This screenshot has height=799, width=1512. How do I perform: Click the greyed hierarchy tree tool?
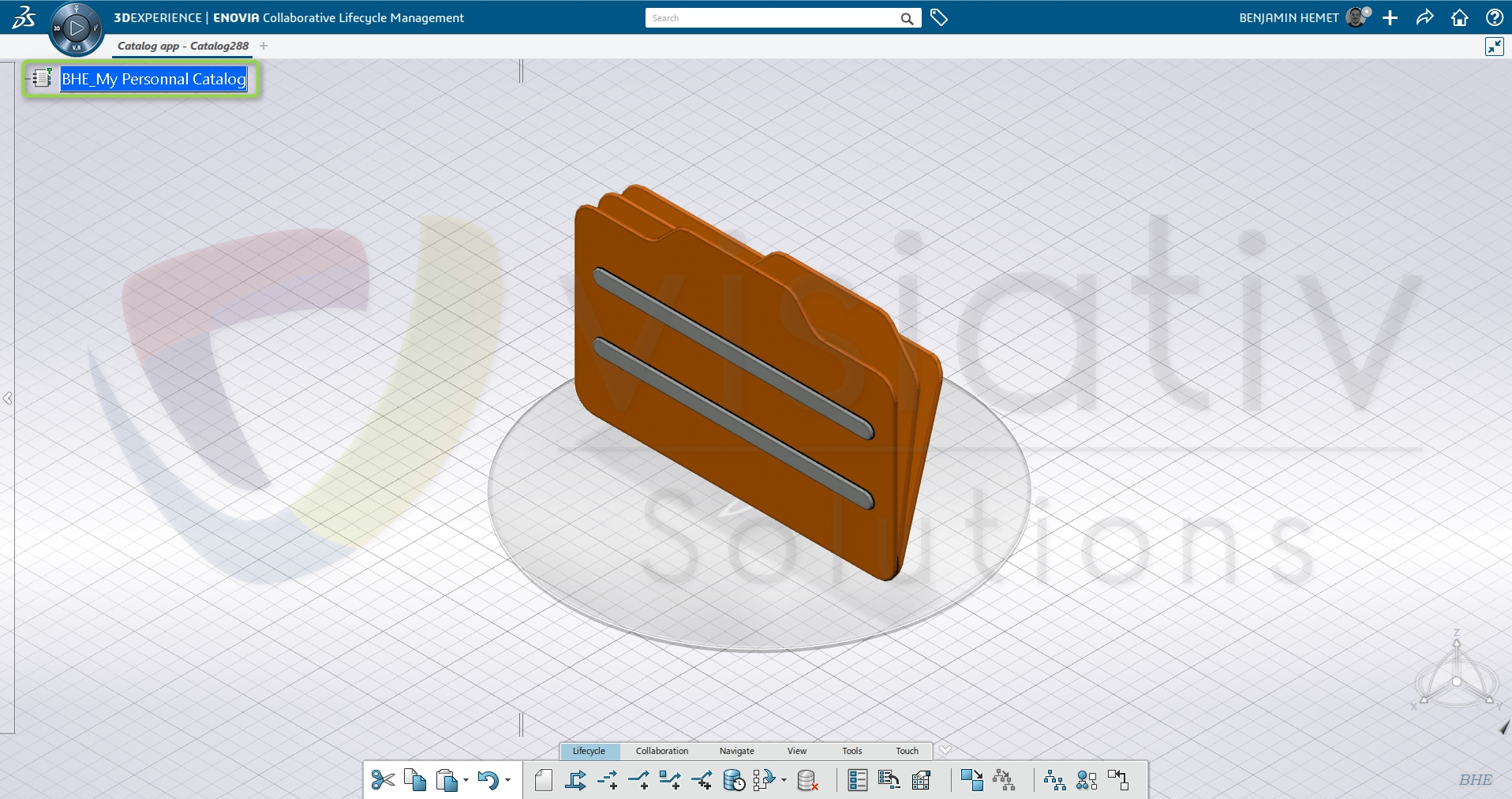click(1004, 780)
